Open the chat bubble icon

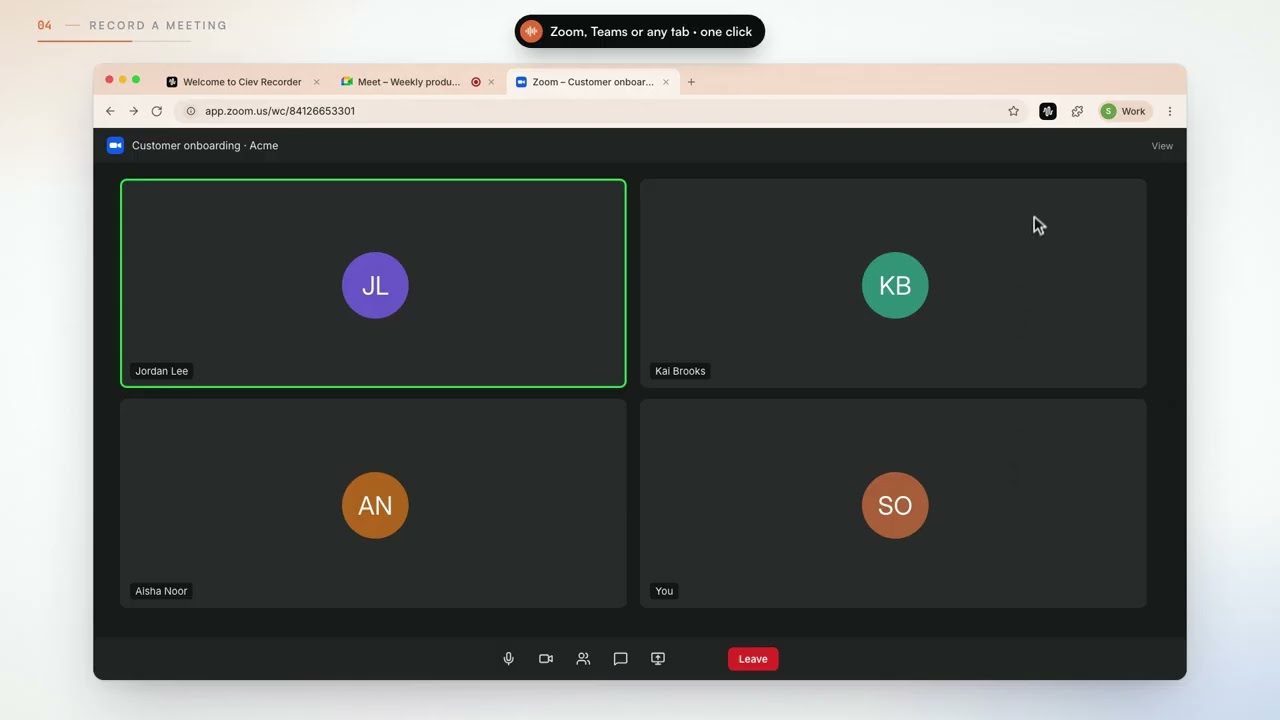(620, 659)
